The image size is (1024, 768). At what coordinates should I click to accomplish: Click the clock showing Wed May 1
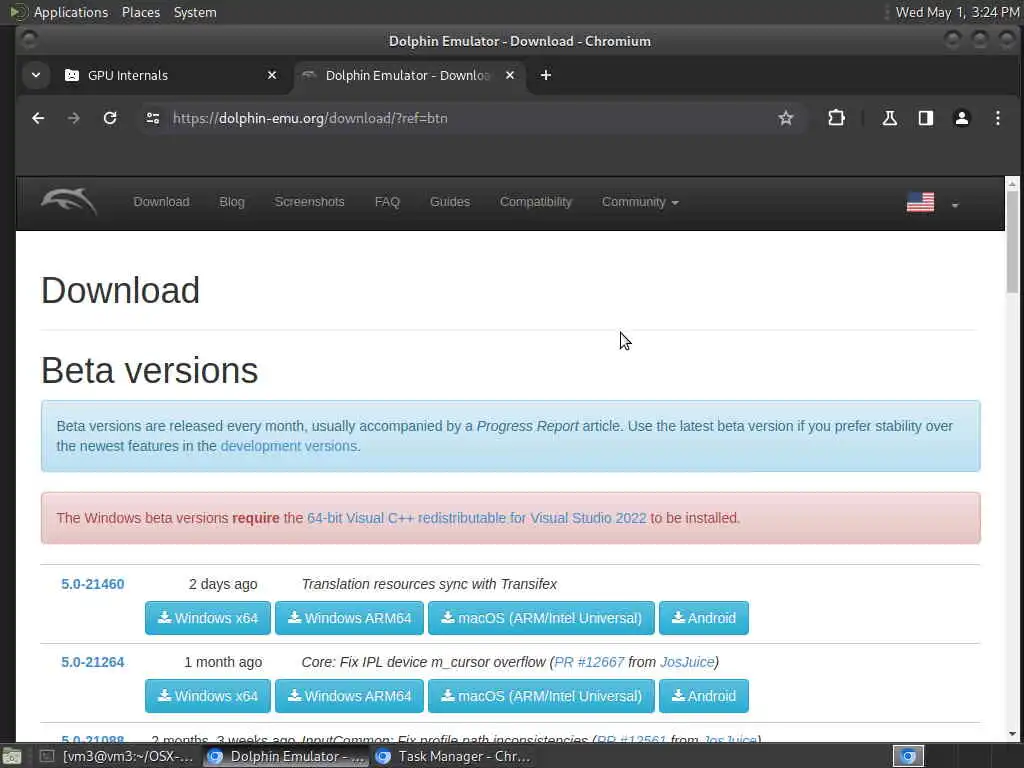pyautogui.click(x=957, y=12)
